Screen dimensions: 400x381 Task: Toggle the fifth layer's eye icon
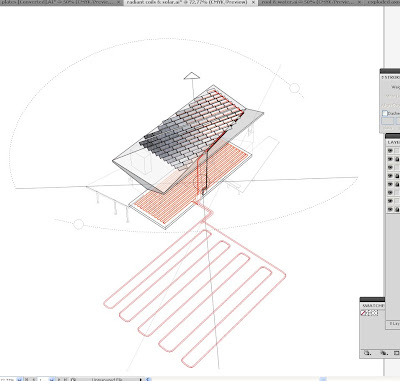(390, 184)
